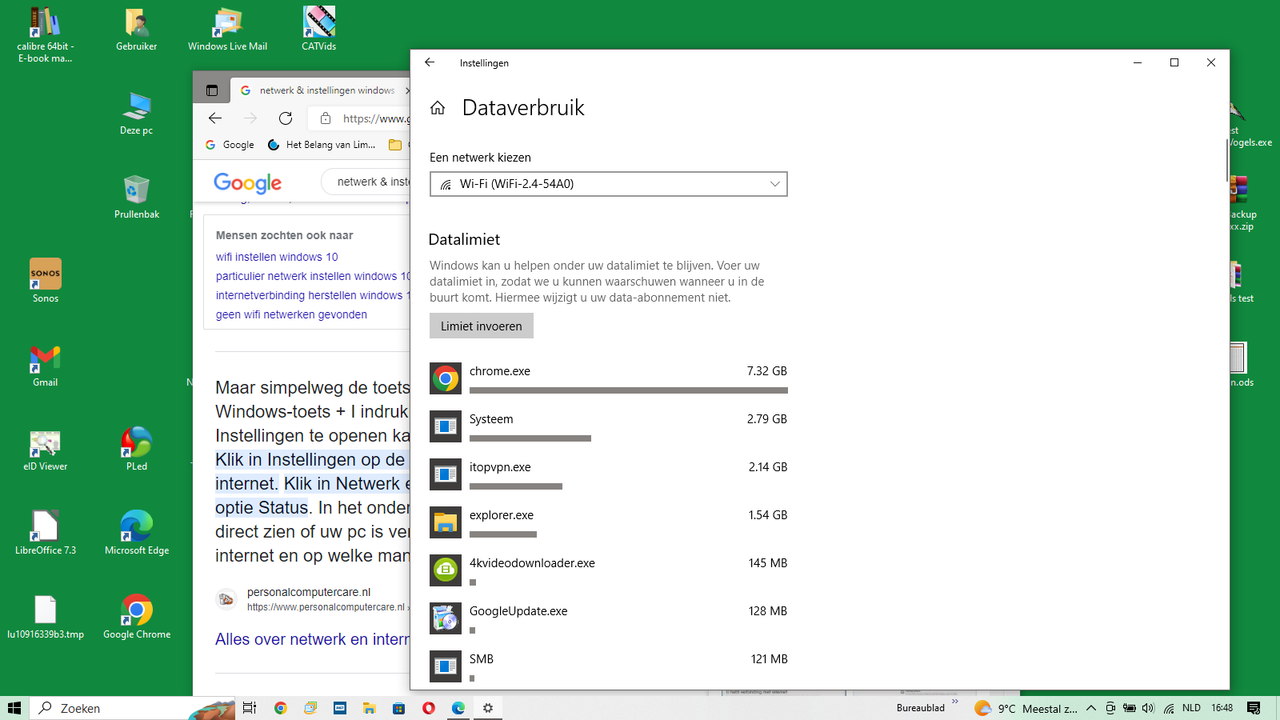
Task: Open the 'geen wifi netwerken gevonden' suggestion
Action: click(291, 314)
